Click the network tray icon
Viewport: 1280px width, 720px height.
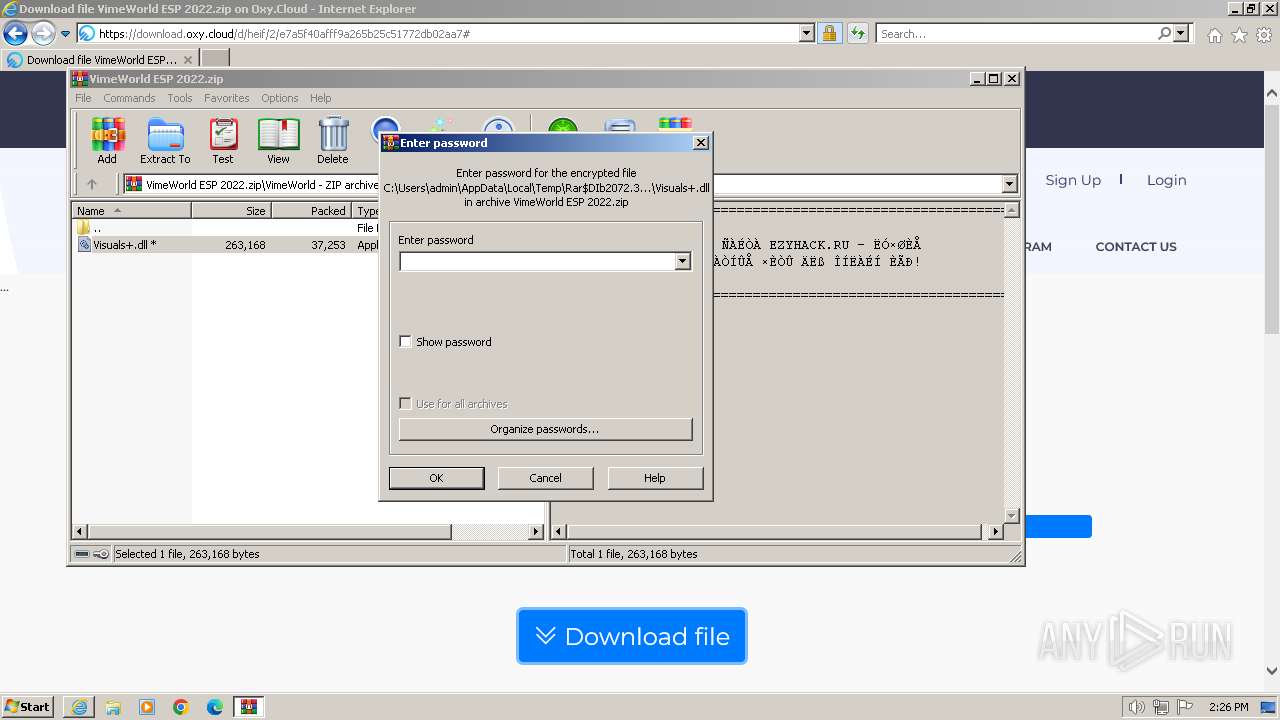pos(1161,707)
